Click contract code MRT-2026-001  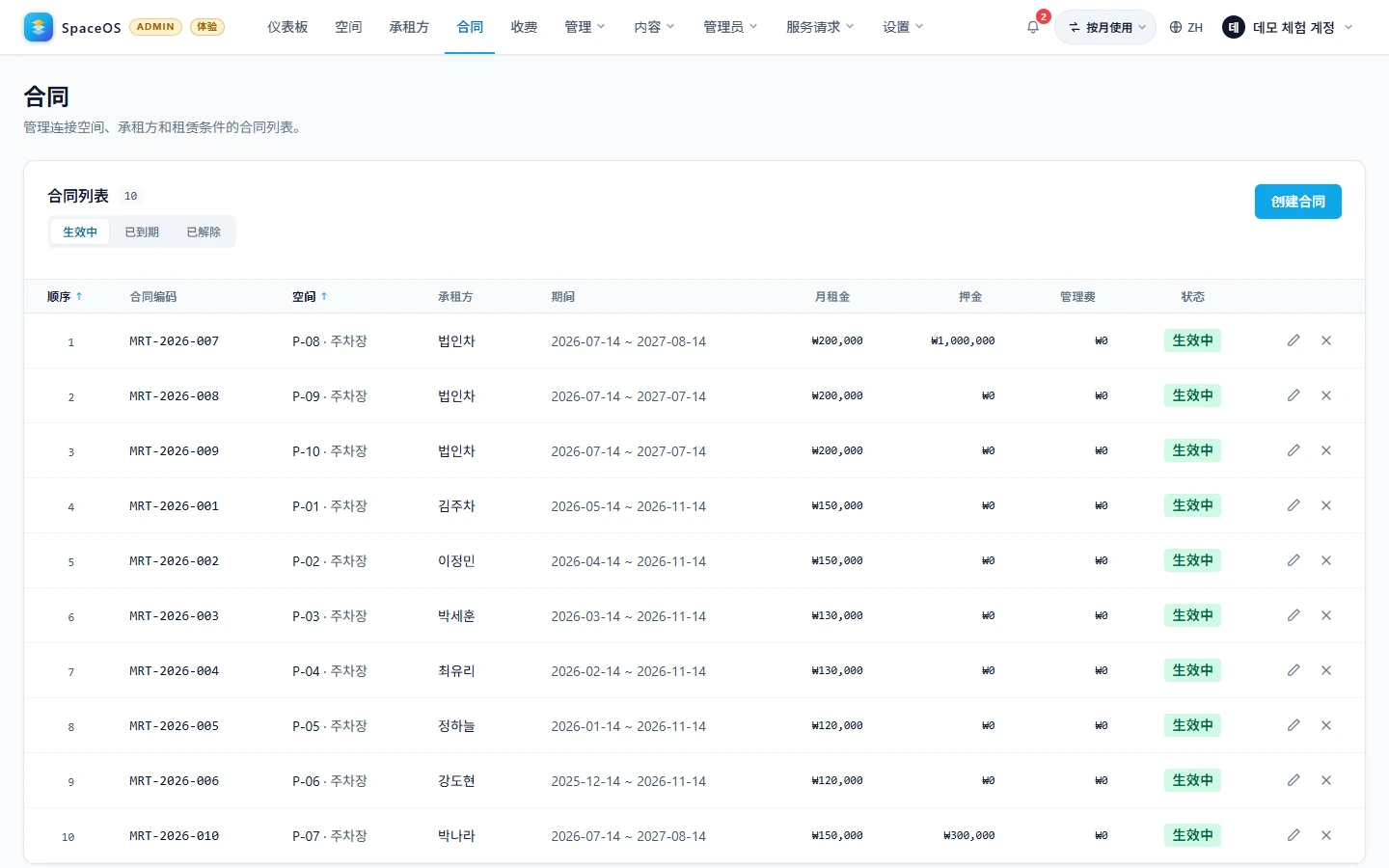pyautogui.click(x=175, y=506)
